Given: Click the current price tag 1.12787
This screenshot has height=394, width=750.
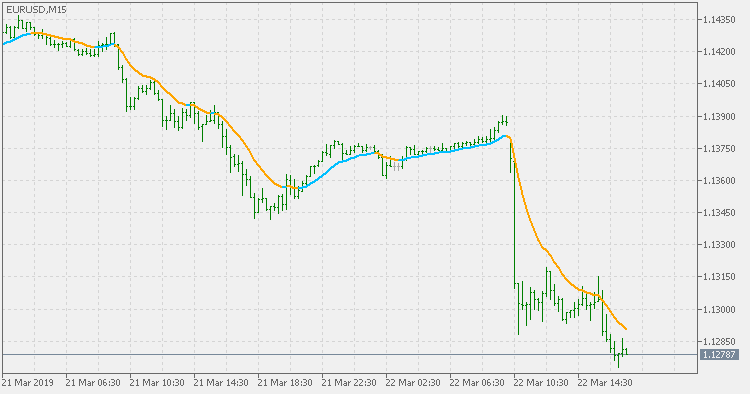Looking at the screenshot, I should tap(719, 355).
